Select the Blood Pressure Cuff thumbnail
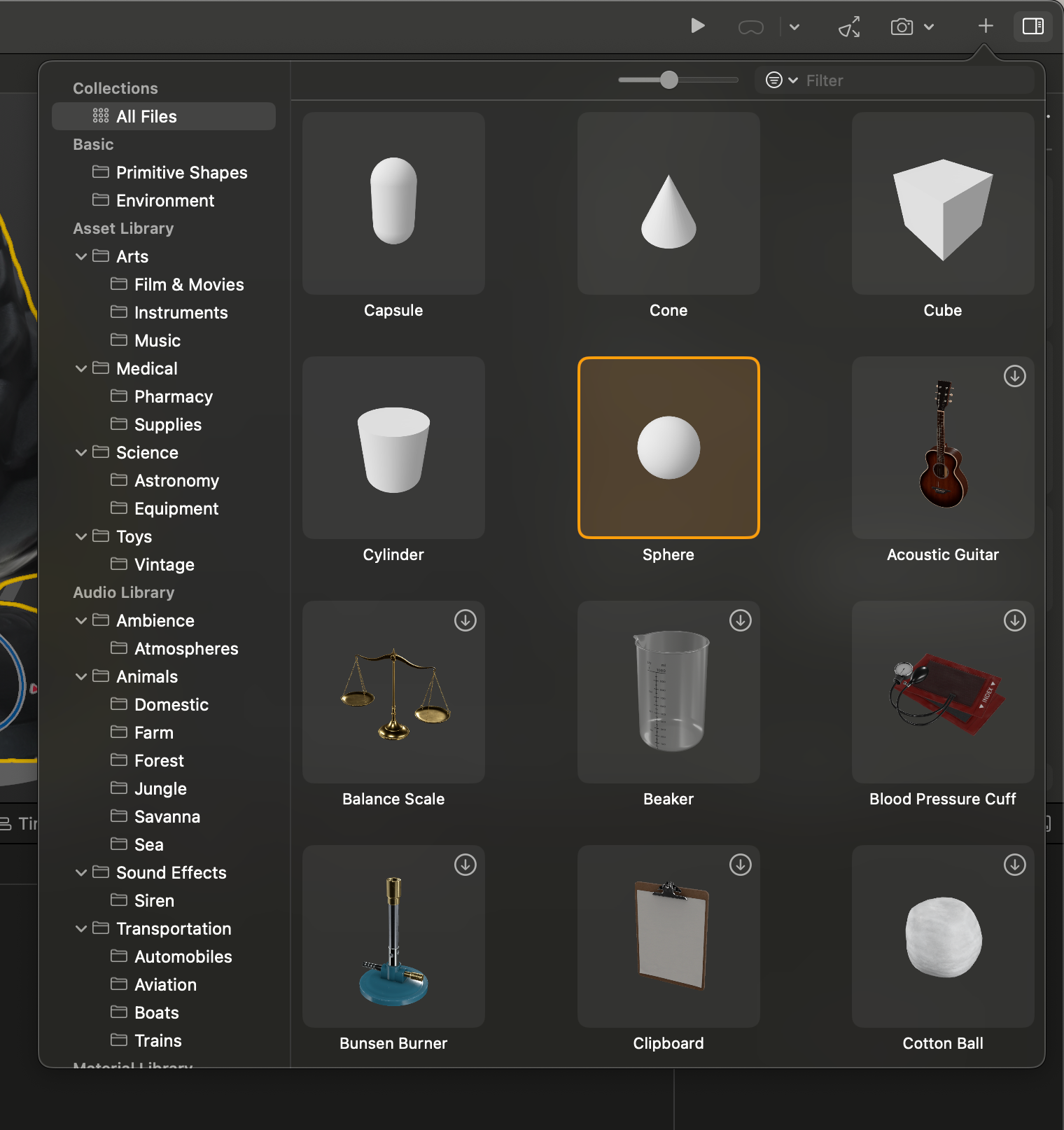1064x1130 pixels. click(x=943, y=692)
